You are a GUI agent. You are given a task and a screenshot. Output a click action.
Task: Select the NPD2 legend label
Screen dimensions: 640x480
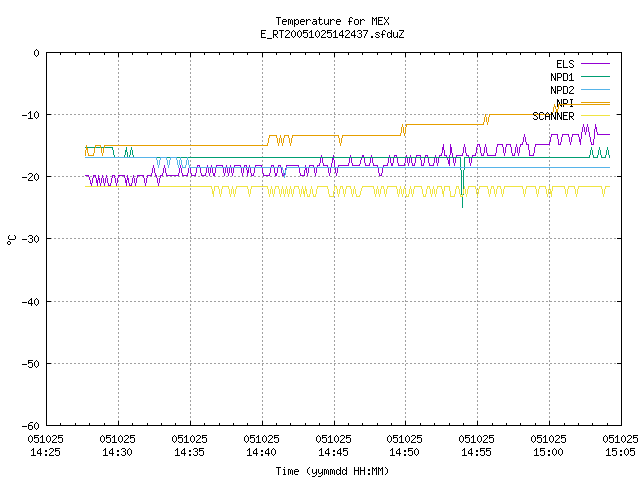(562, 90)
